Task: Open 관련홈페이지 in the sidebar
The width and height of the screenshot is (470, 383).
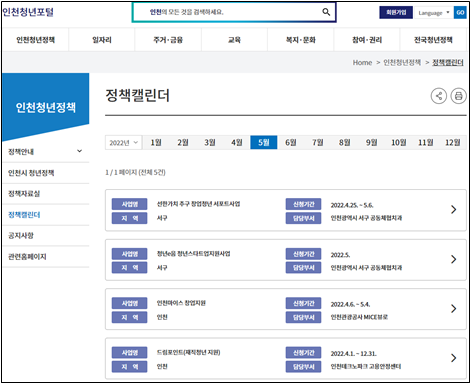Action: [27, 257]
